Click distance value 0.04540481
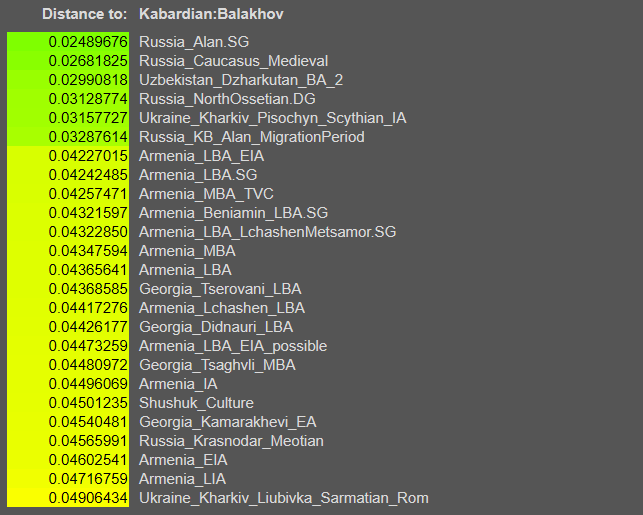 pyautogui.click(x=88, y=422)
